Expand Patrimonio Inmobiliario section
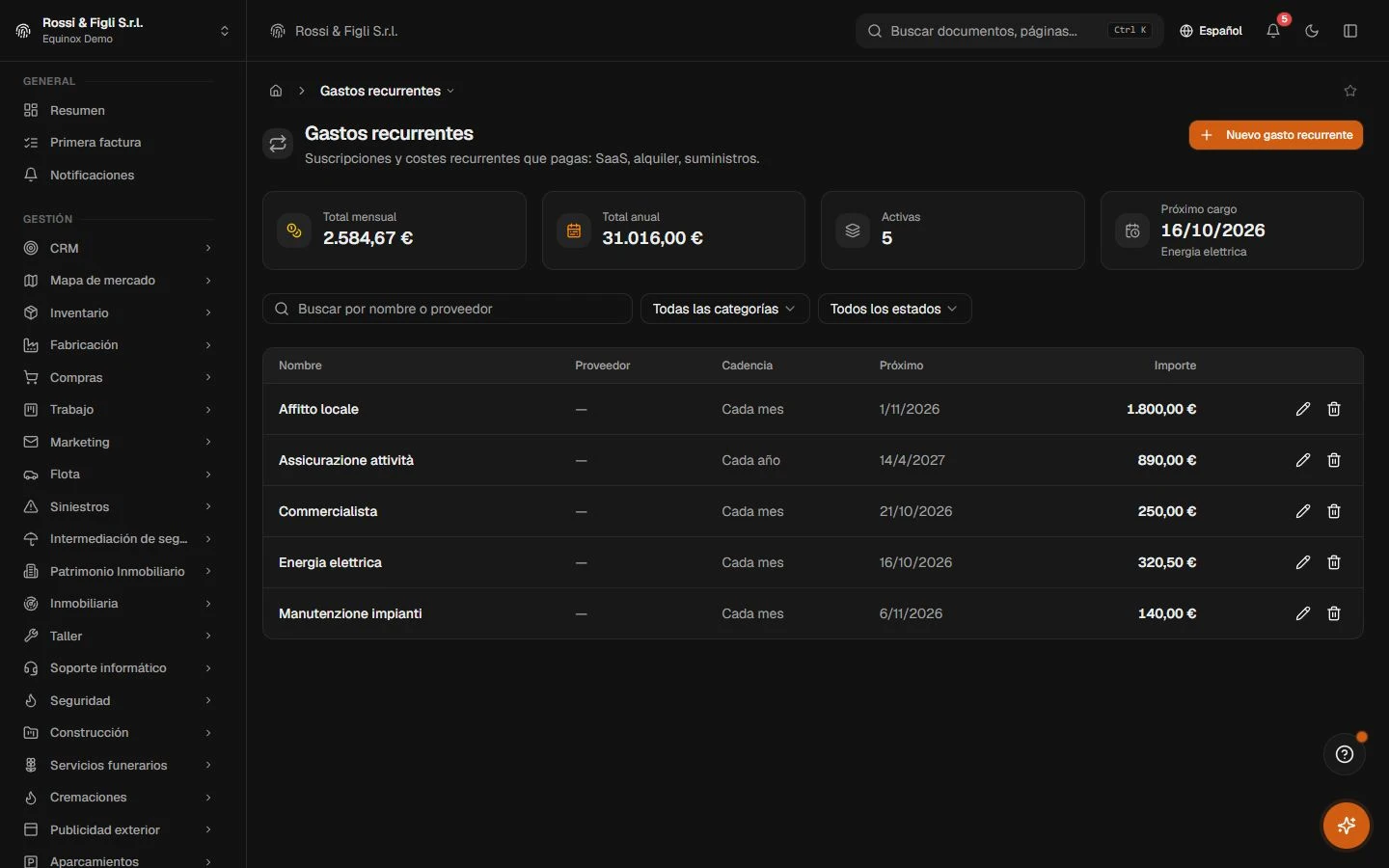1389x868 pixels. click(x=120, y=571)
